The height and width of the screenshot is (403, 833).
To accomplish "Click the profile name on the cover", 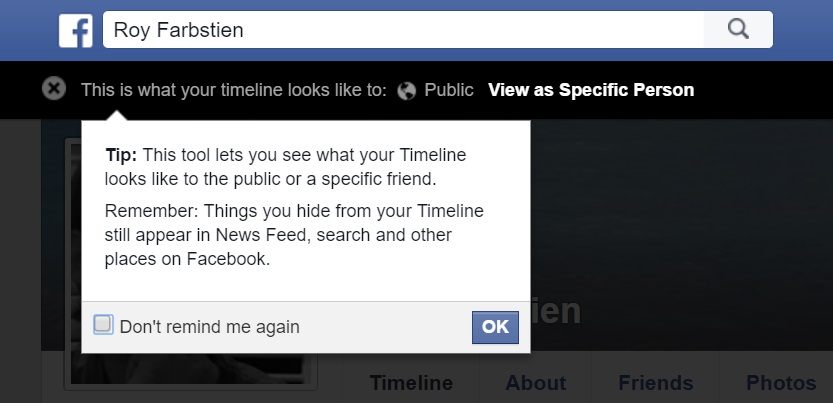I will (556, 312).
